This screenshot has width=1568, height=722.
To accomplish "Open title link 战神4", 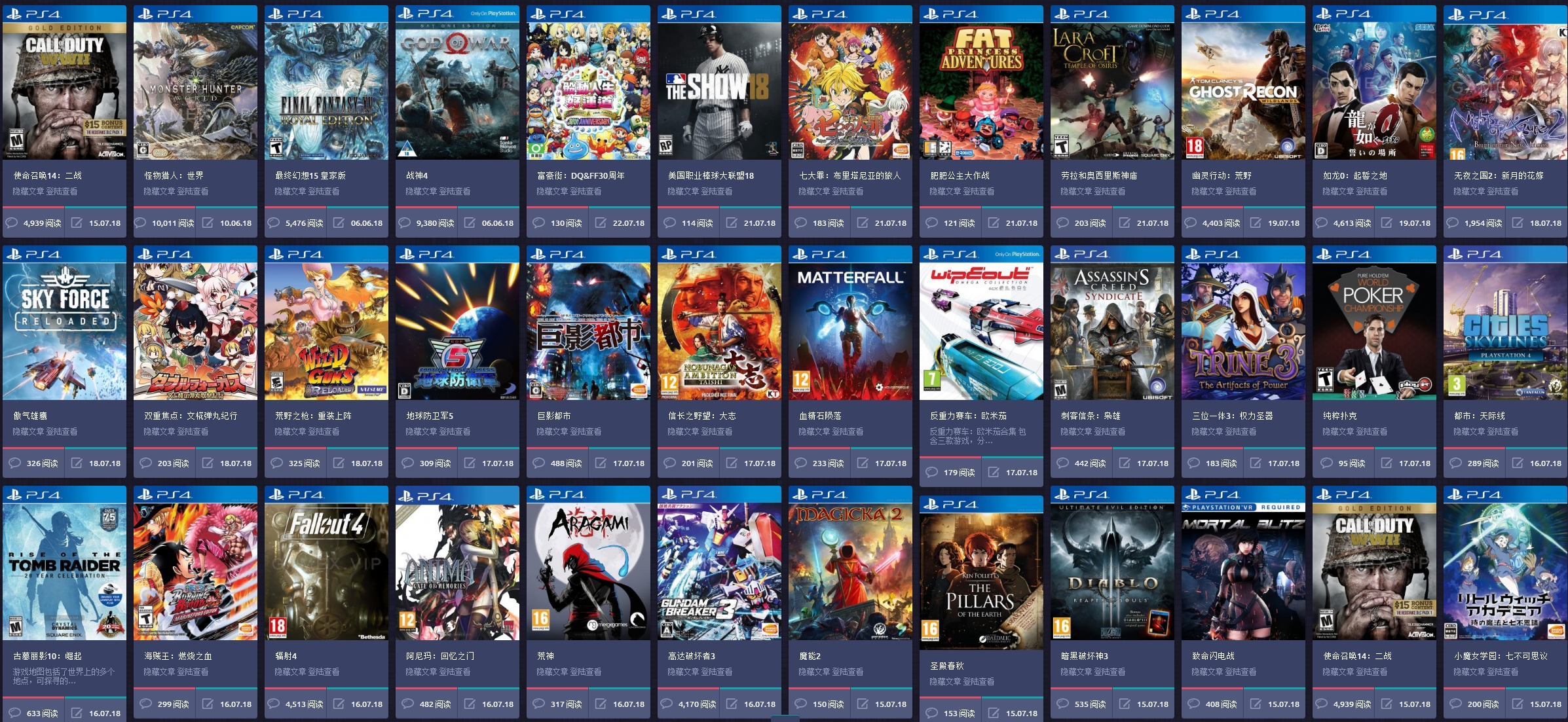I will tap(417, 175).
